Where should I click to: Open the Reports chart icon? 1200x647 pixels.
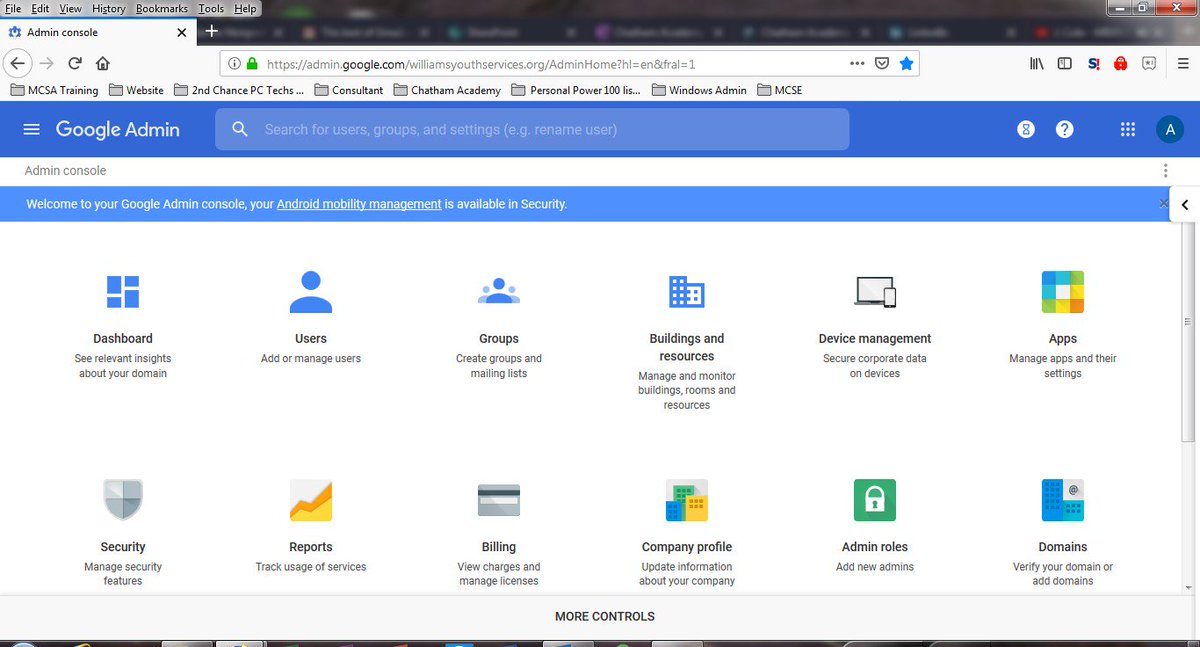pos(311,499)
